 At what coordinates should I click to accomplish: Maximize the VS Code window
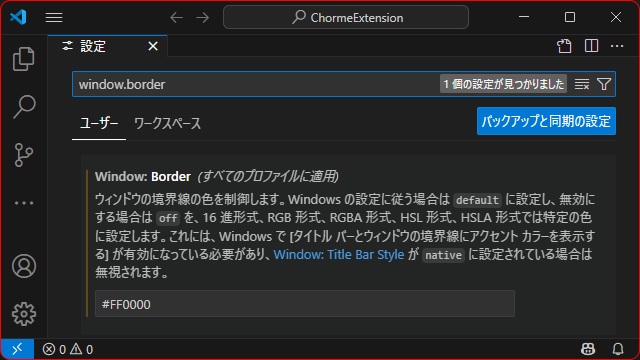[x=570, y=17]
